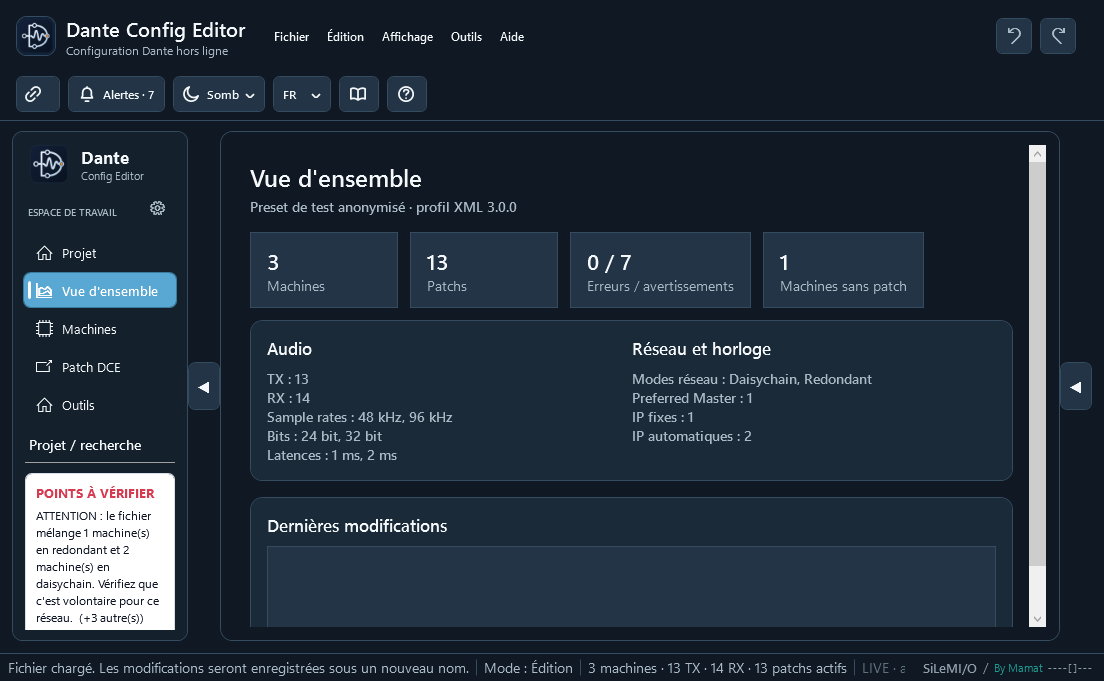Click the Projet / recherche heading
The height and width of the screenshot is (681, 1104).
pos(85,445)
